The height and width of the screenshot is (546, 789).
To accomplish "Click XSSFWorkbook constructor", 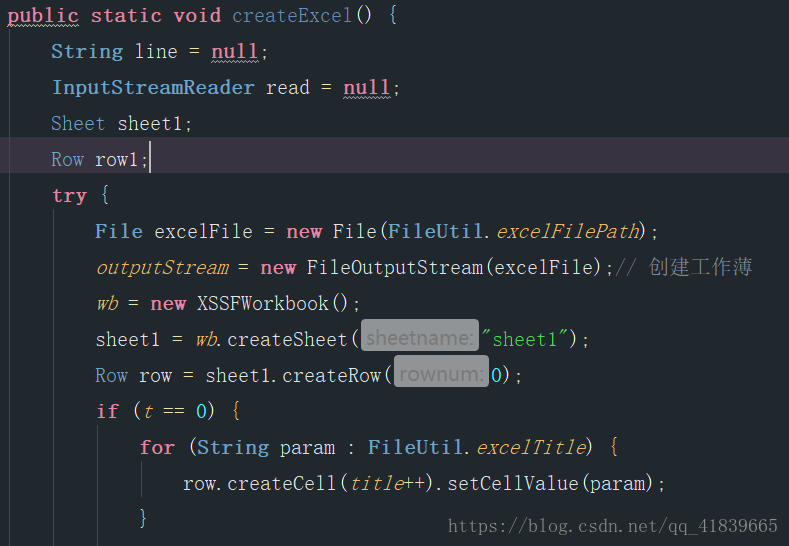I will (x=263, y=303).
